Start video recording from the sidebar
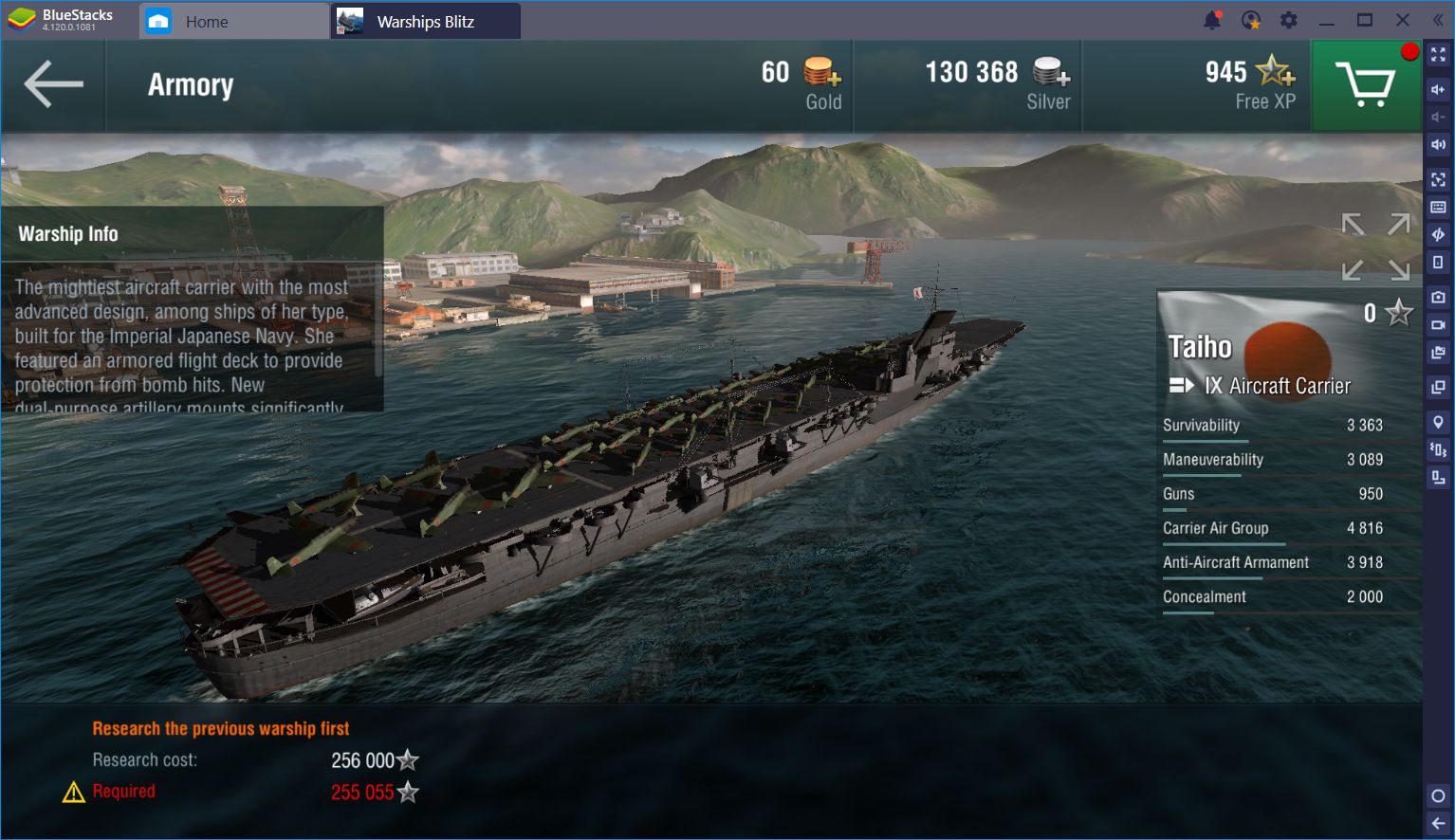Screen dimensions: 1455x840 pyautogui.click(x=1438, y=325)
